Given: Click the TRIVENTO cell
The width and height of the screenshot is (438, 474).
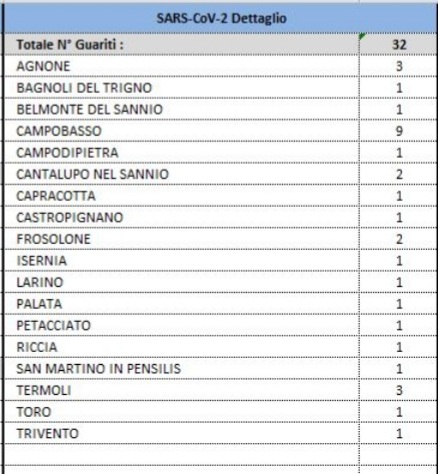Looking at the screenshot, I should pyautogui.click(x=182, y=433).
